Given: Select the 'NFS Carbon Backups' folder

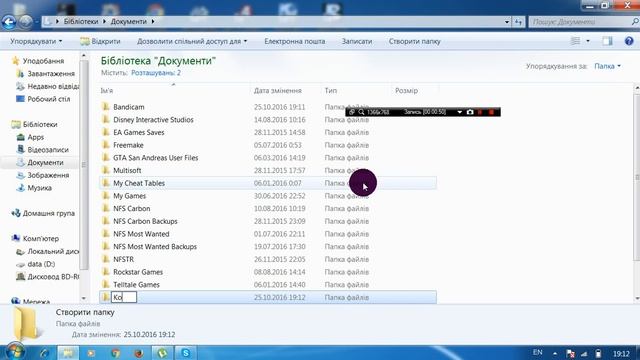Looking at the screenshot, I should (145, 221).
